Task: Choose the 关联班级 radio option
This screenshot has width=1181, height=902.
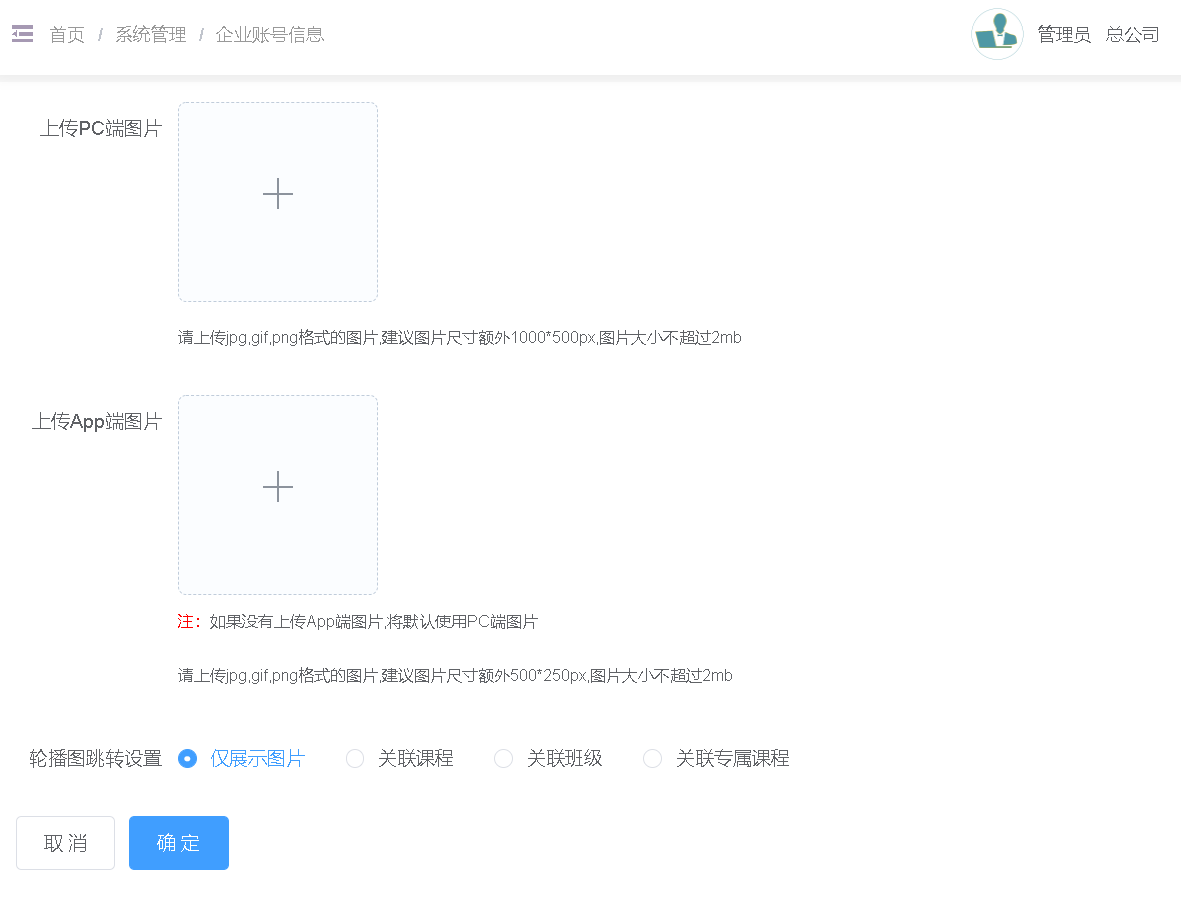Action: click(x=504, y=759)
